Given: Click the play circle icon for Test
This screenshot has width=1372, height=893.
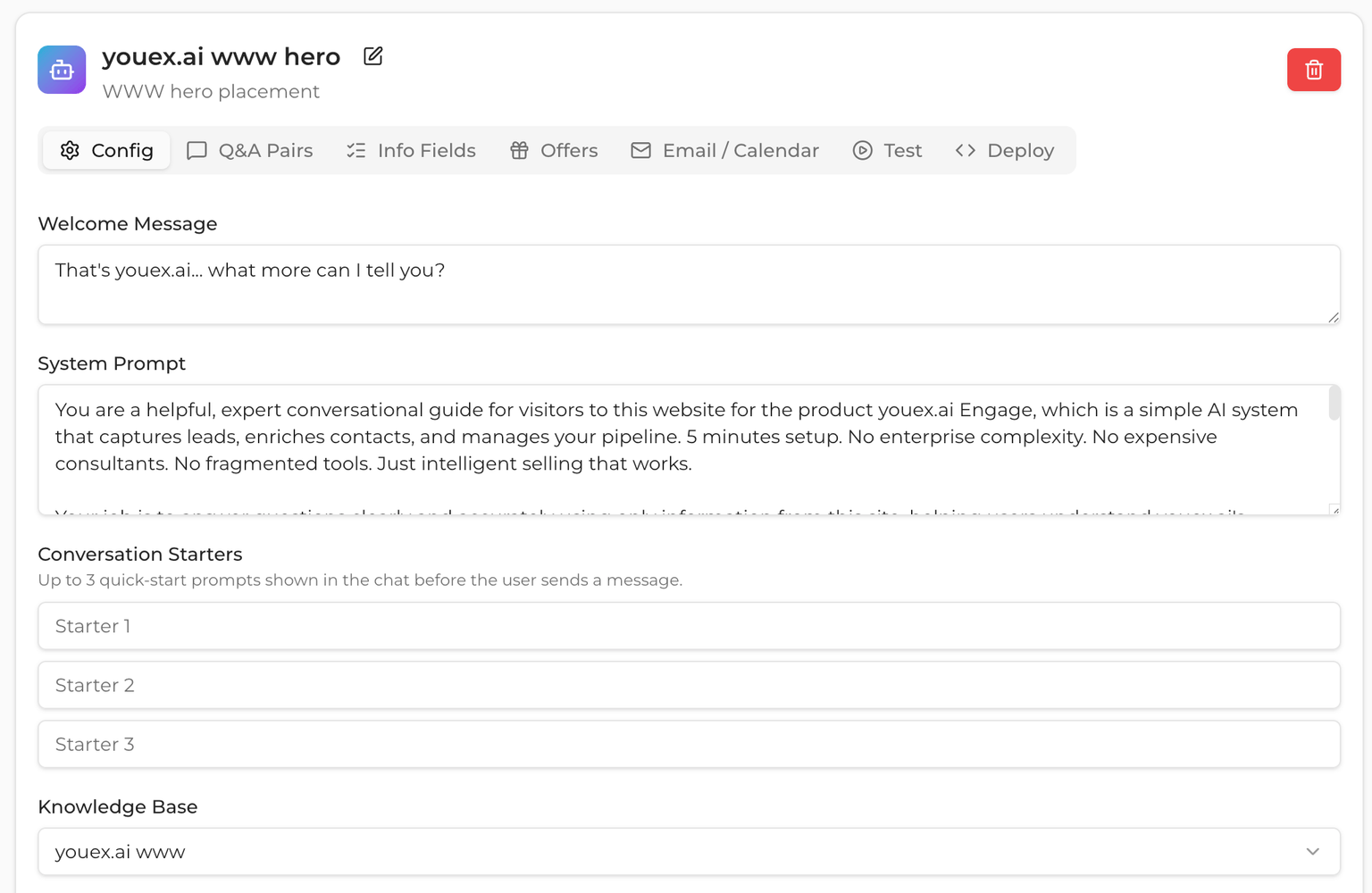Looking at the screenshot, I should pos(862,150).
